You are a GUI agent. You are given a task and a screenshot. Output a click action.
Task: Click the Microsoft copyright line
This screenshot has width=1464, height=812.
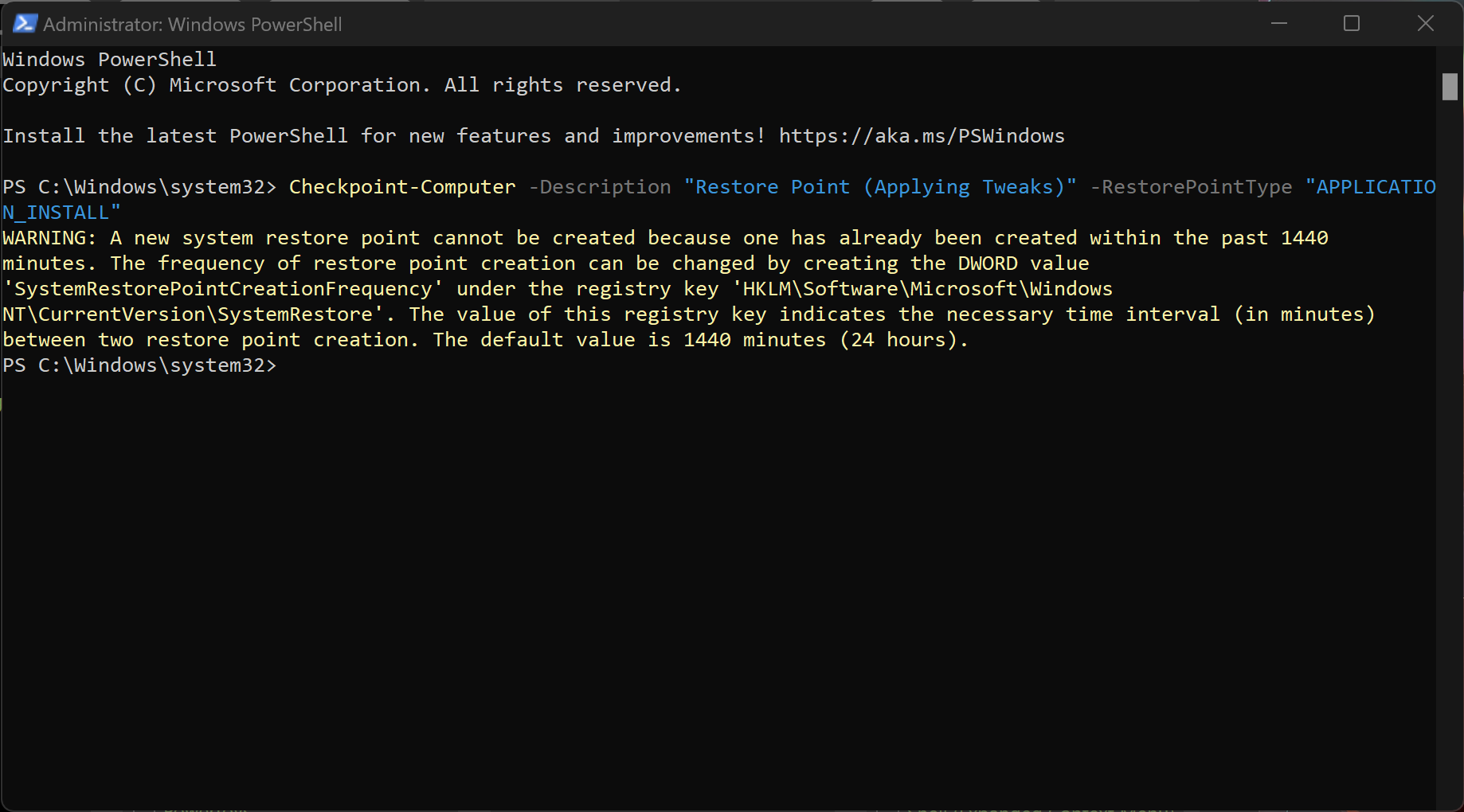point(341,84)
